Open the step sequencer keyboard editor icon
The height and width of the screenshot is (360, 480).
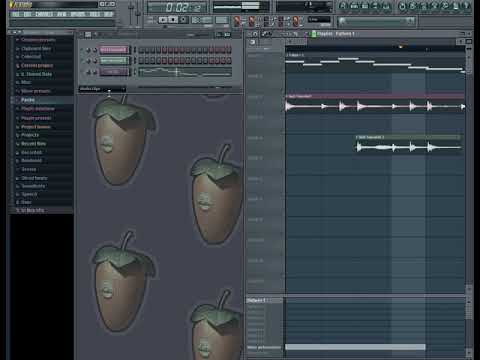(227, 35)
